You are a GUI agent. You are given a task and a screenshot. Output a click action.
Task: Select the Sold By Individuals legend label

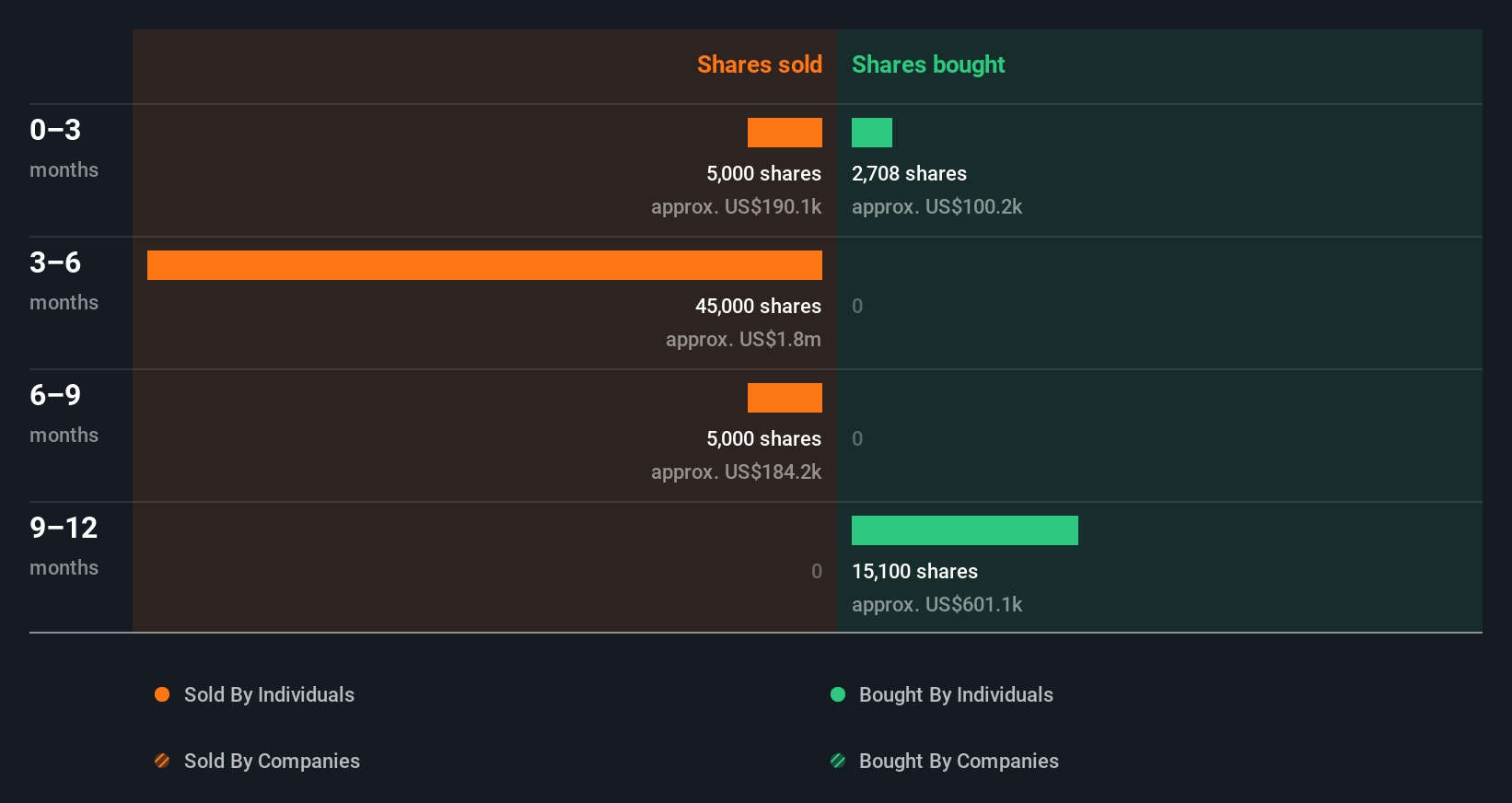tap(269, 694)
